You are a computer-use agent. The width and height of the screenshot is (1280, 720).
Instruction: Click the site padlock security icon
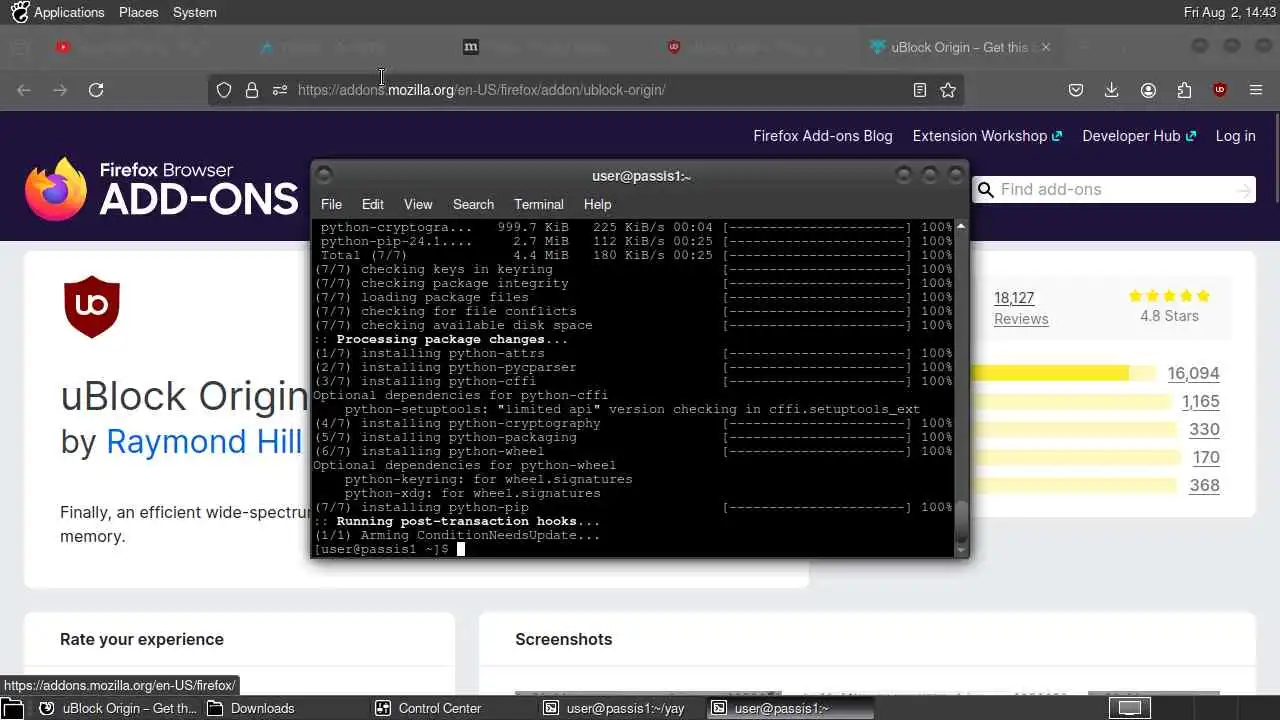(x=252, y=90)
